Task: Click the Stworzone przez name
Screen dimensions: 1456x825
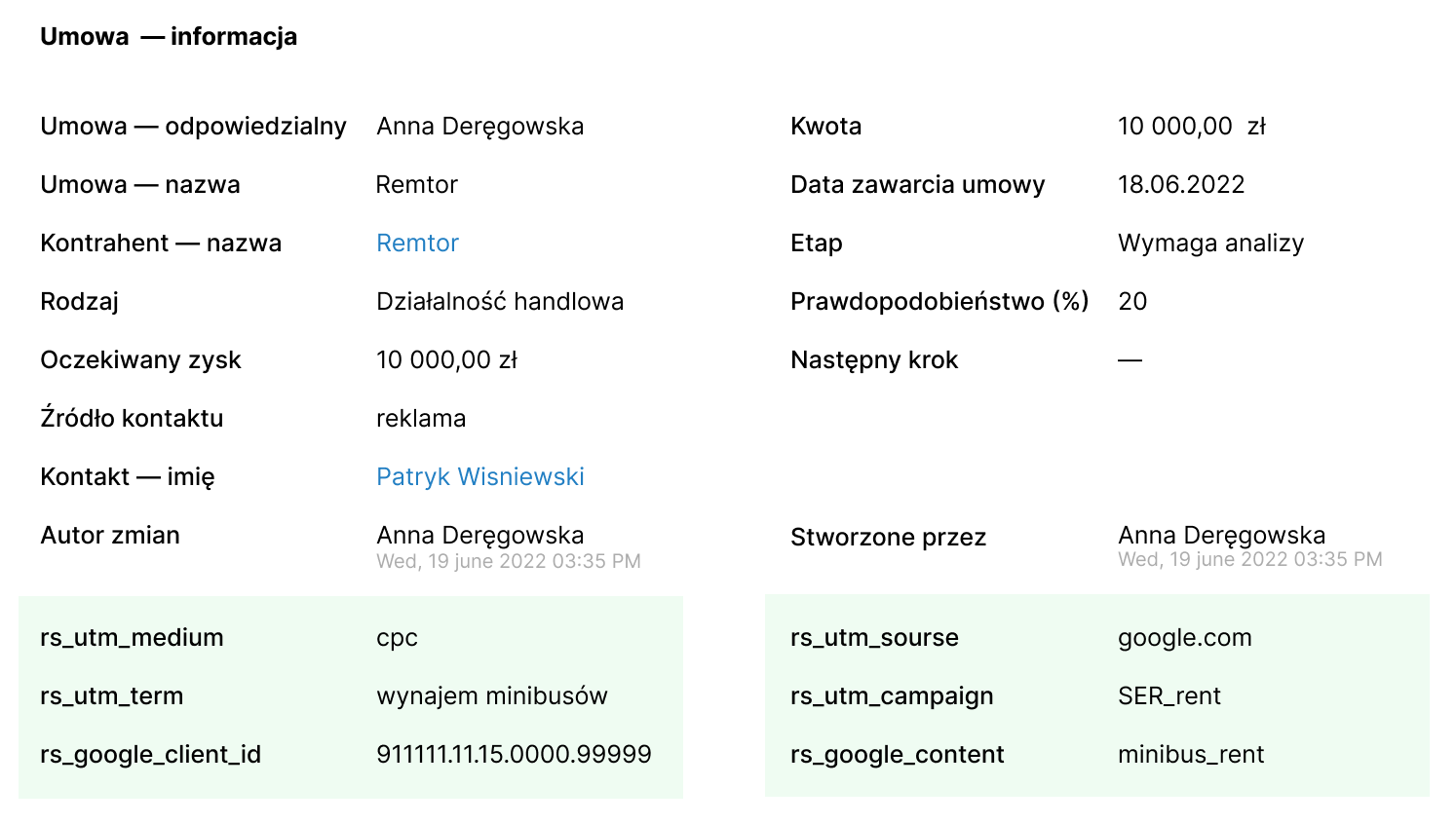Action: pos(1221,535)
